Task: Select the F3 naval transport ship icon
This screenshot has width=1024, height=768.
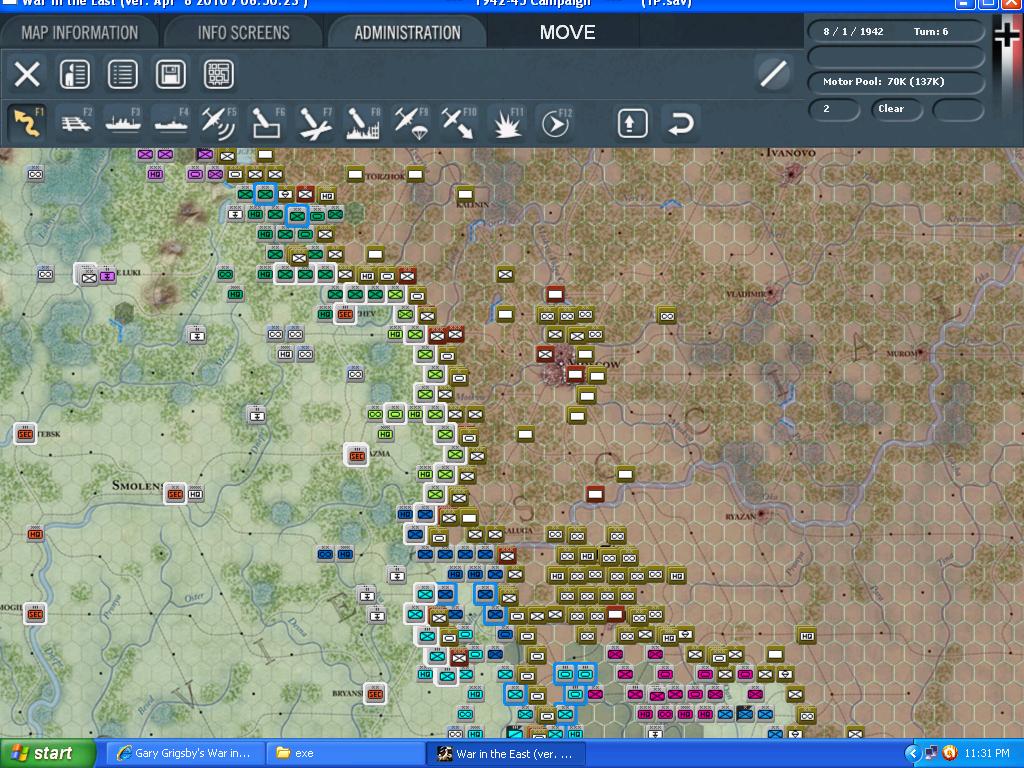Action: [x=123, y=122]
